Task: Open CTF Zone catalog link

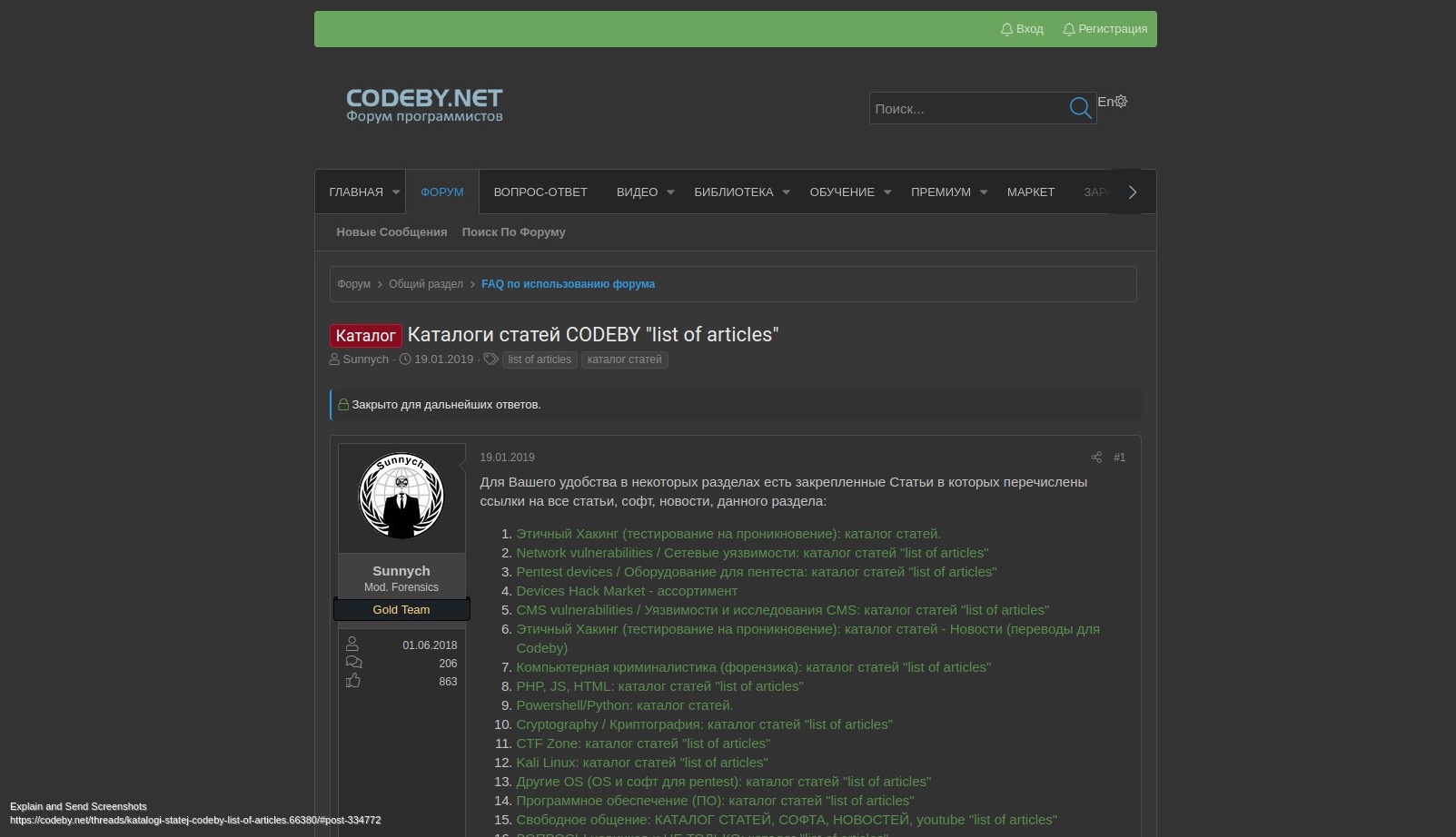Action: click(643, 743)
